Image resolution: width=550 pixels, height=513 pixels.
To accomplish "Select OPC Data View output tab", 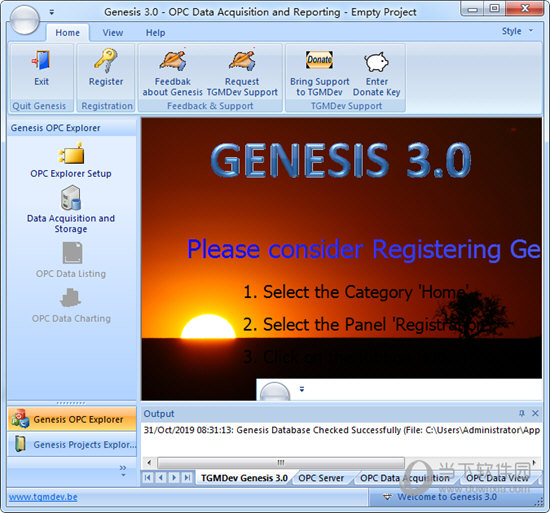I will click(497, 478).
